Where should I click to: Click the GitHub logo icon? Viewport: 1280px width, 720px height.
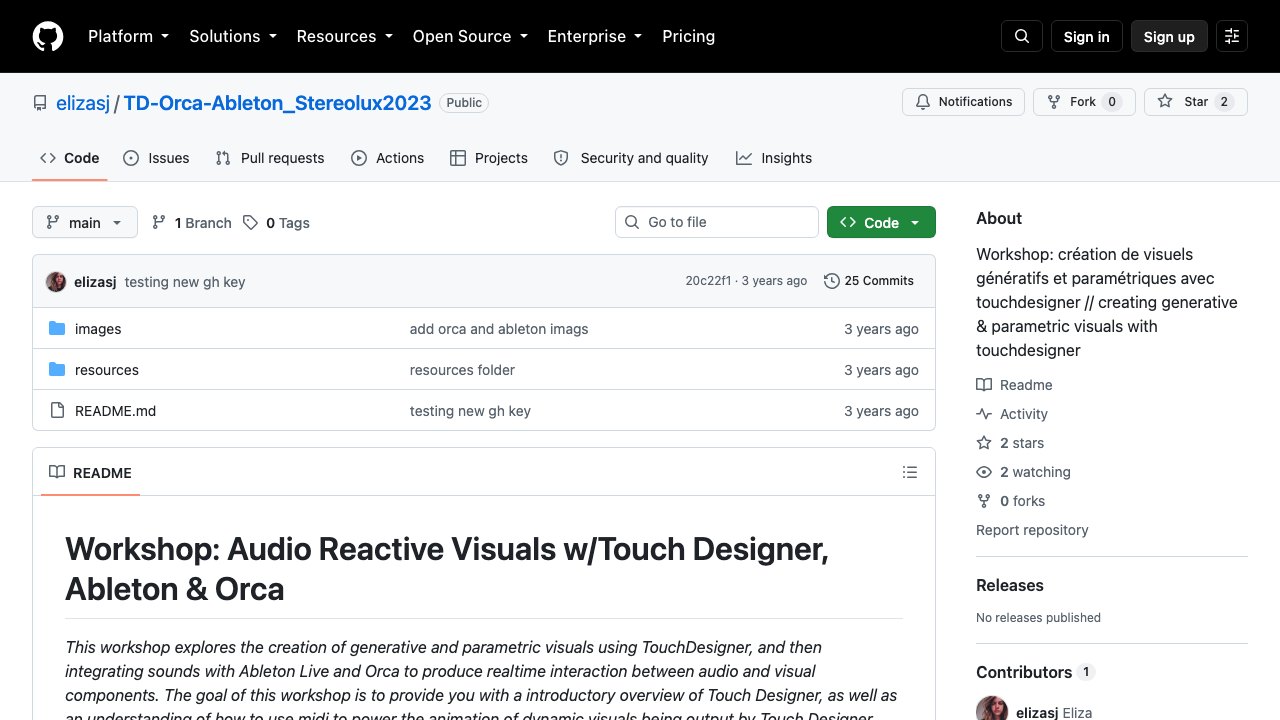tap(48, 36)
